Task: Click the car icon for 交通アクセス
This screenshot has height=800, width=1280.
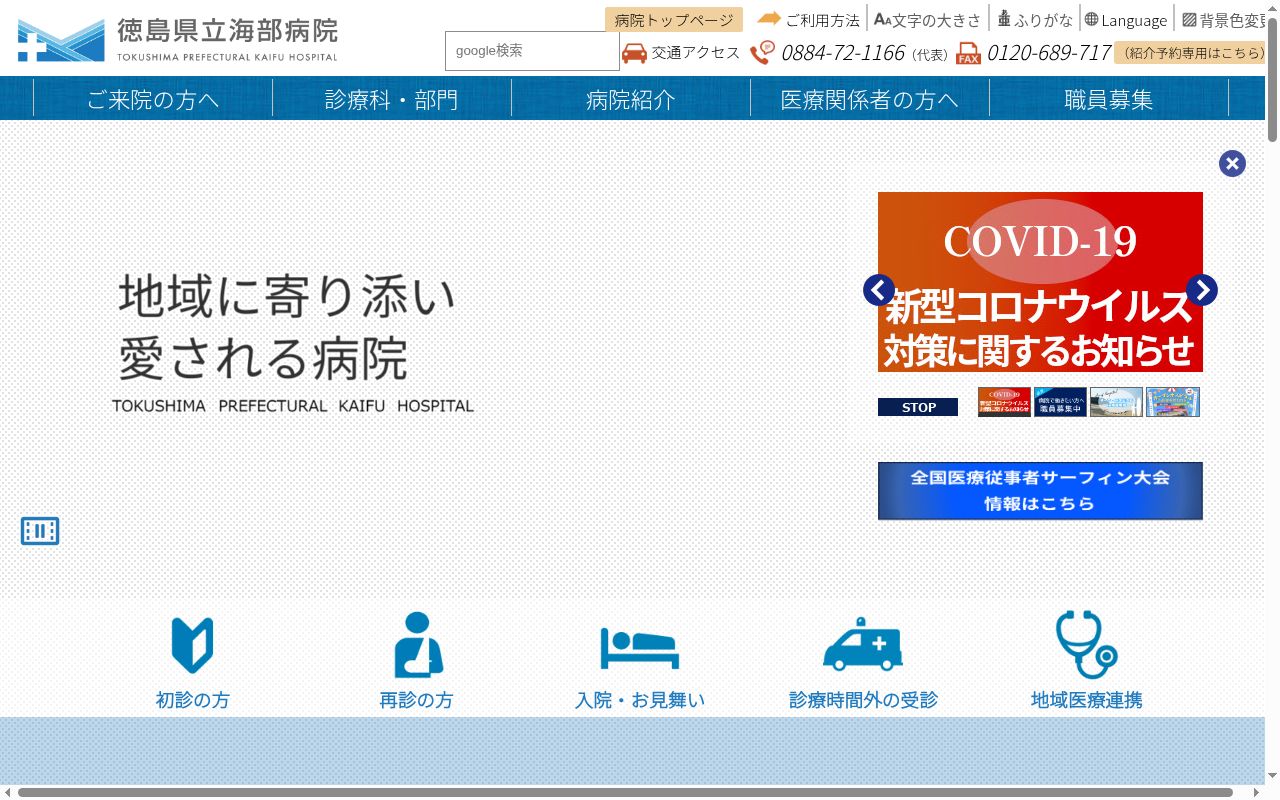Action: [x=634, y=53]
